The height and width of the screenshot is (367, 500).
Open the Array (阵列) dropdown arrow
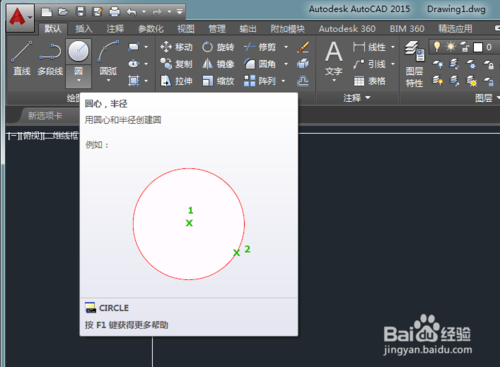(x=283, y=81)
